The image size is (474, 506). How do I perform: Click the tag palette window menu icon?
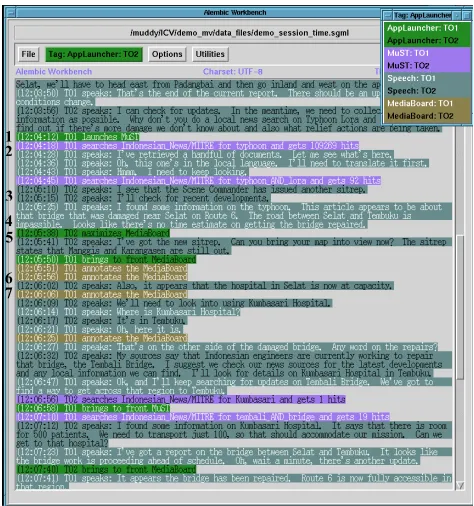(x=387, y=15)
